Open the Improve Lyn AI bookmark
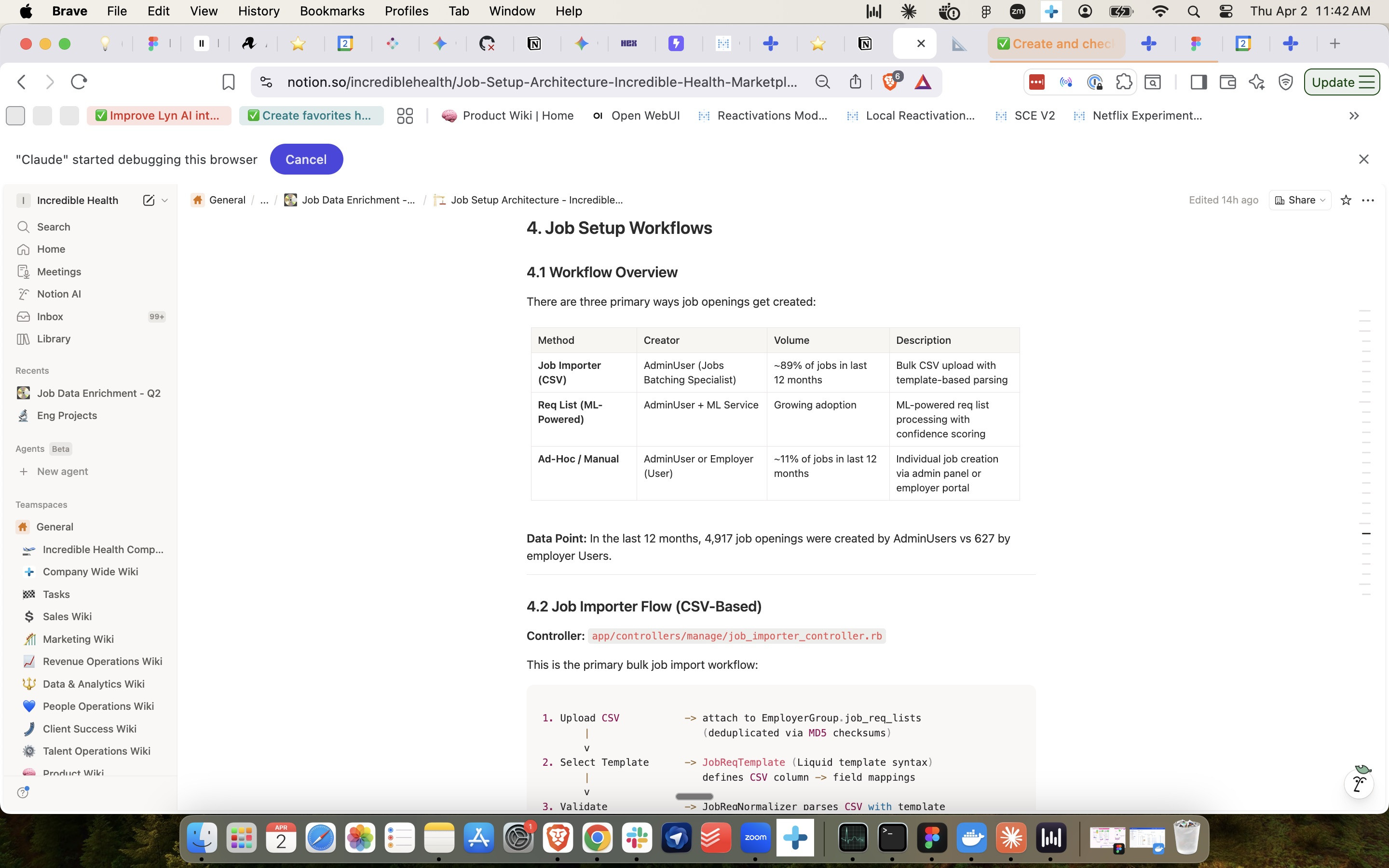 [x=158, y=116]
